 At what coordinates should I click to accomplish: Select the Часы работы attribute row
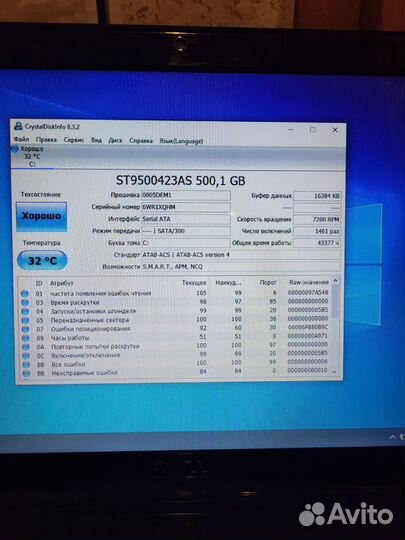click(x=175, y=337)
